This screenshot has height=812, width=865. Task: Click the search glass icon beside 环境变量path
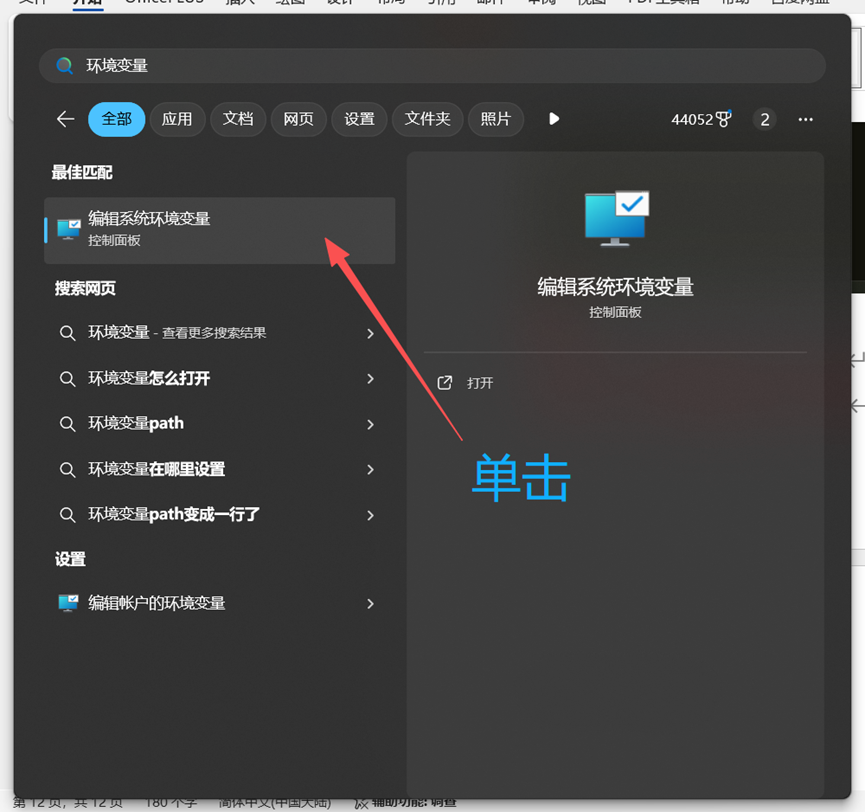click(67, 424)
